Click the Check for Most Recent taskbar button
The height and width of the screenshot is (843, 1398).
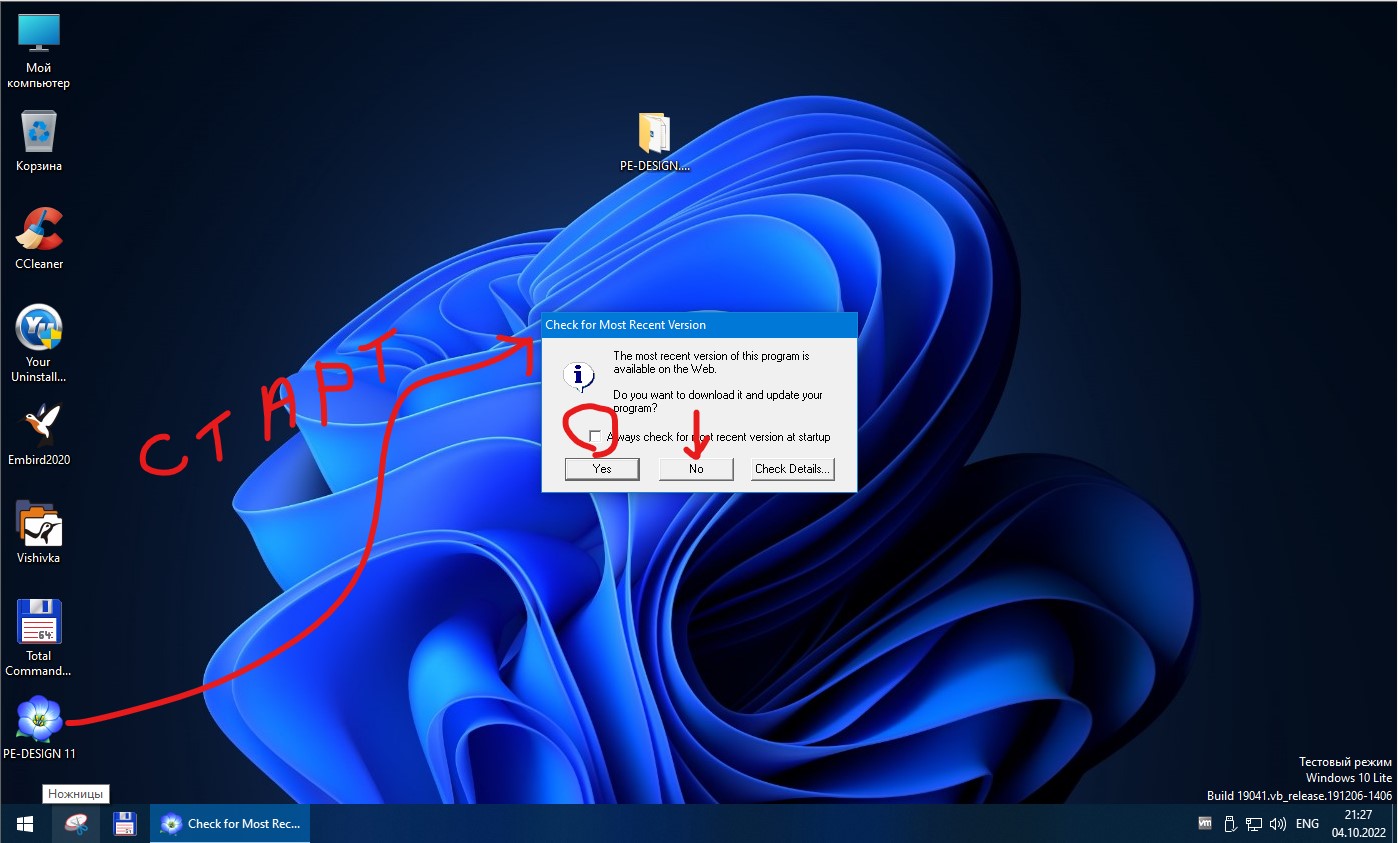pyautogui.click(x=231, y=824)
